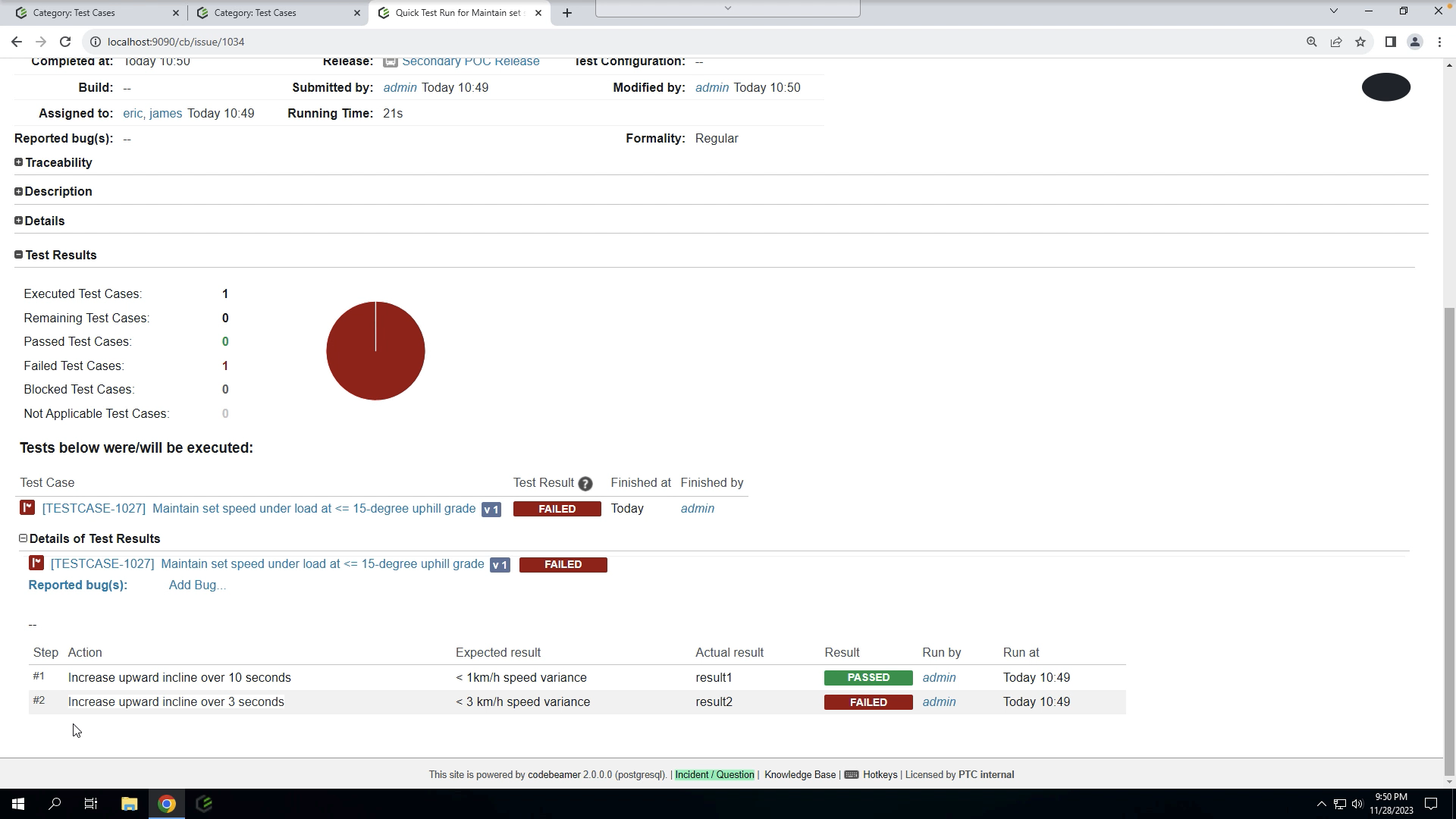Click the FAILED badge in test table row

(557, 509)
